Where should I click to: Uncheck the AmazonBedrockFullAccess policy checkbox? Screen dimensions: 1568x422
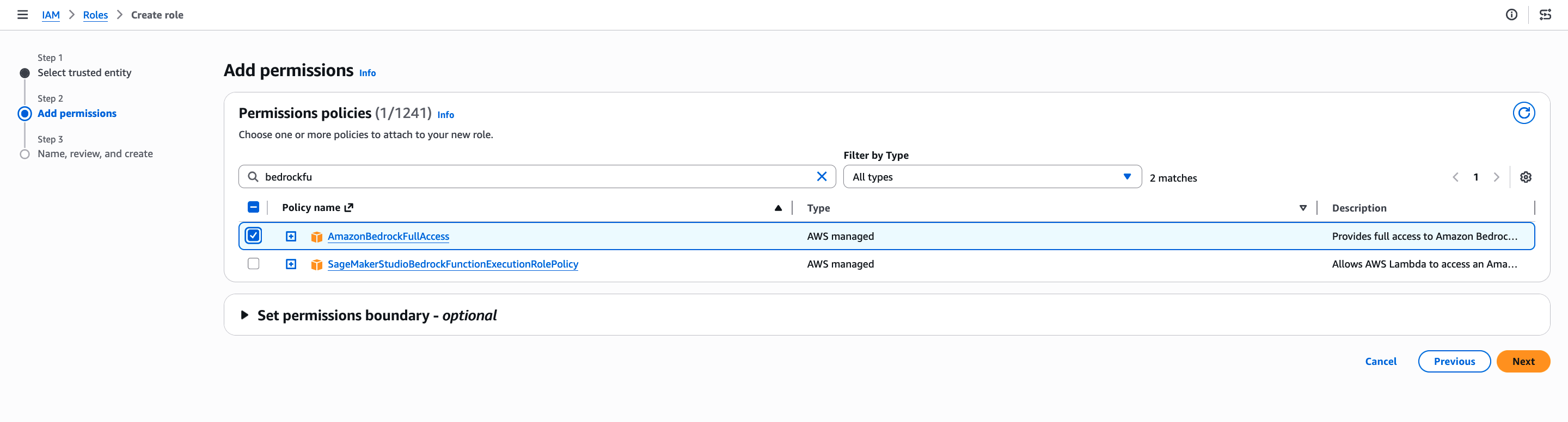click(x=253, y=235)
